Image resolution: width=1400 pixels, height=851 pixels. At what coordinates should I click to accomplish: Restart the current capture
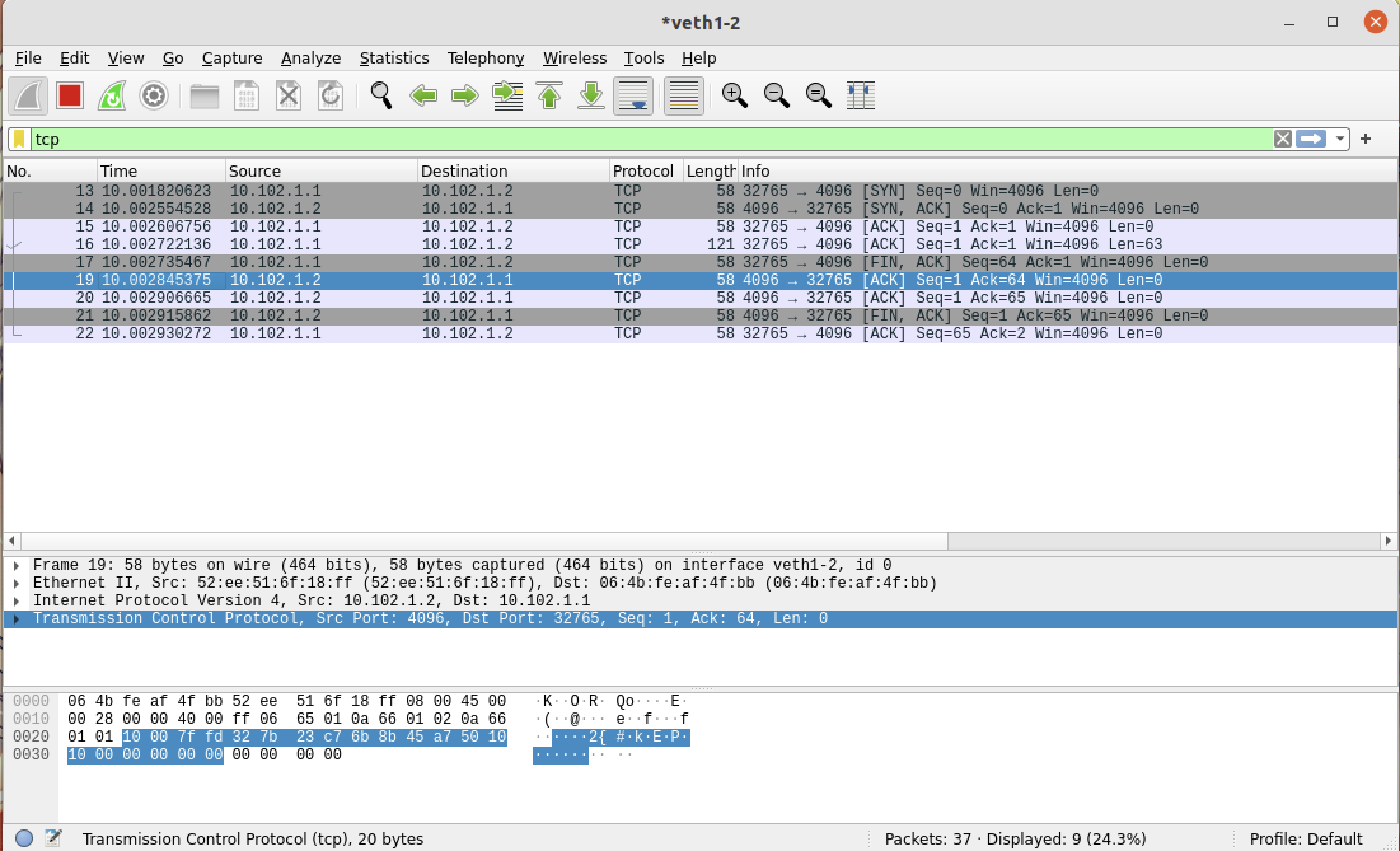[112, 96]
